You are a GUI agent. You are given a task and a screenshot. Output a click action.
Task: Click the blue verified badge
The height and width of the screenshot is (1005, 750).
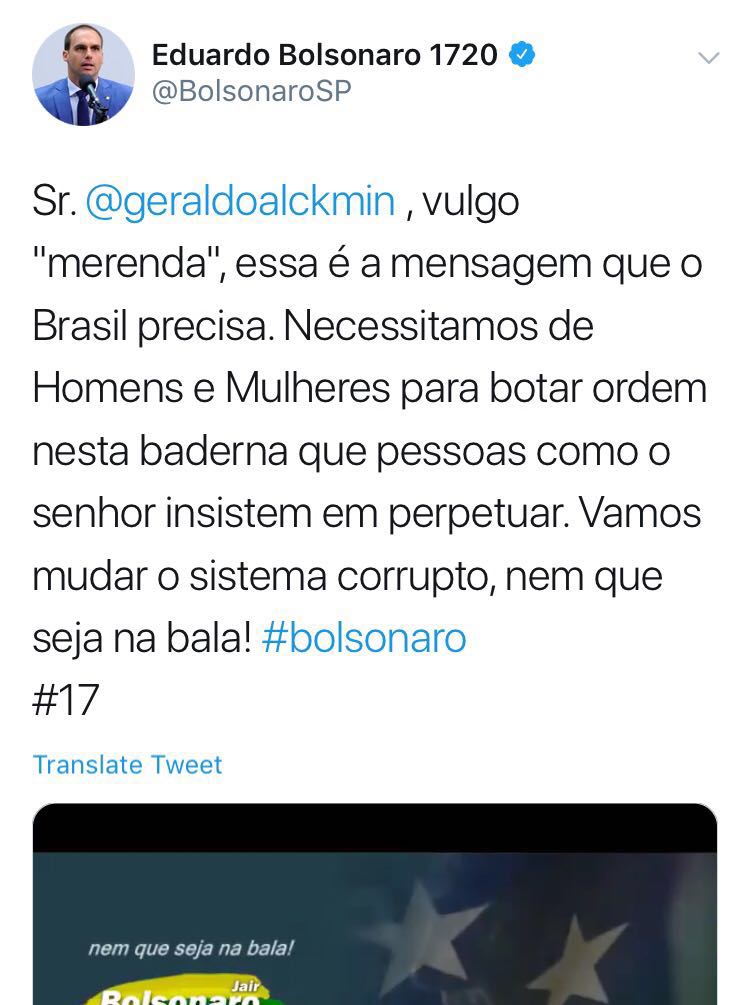pyautogui.click(x=522, y=55)
